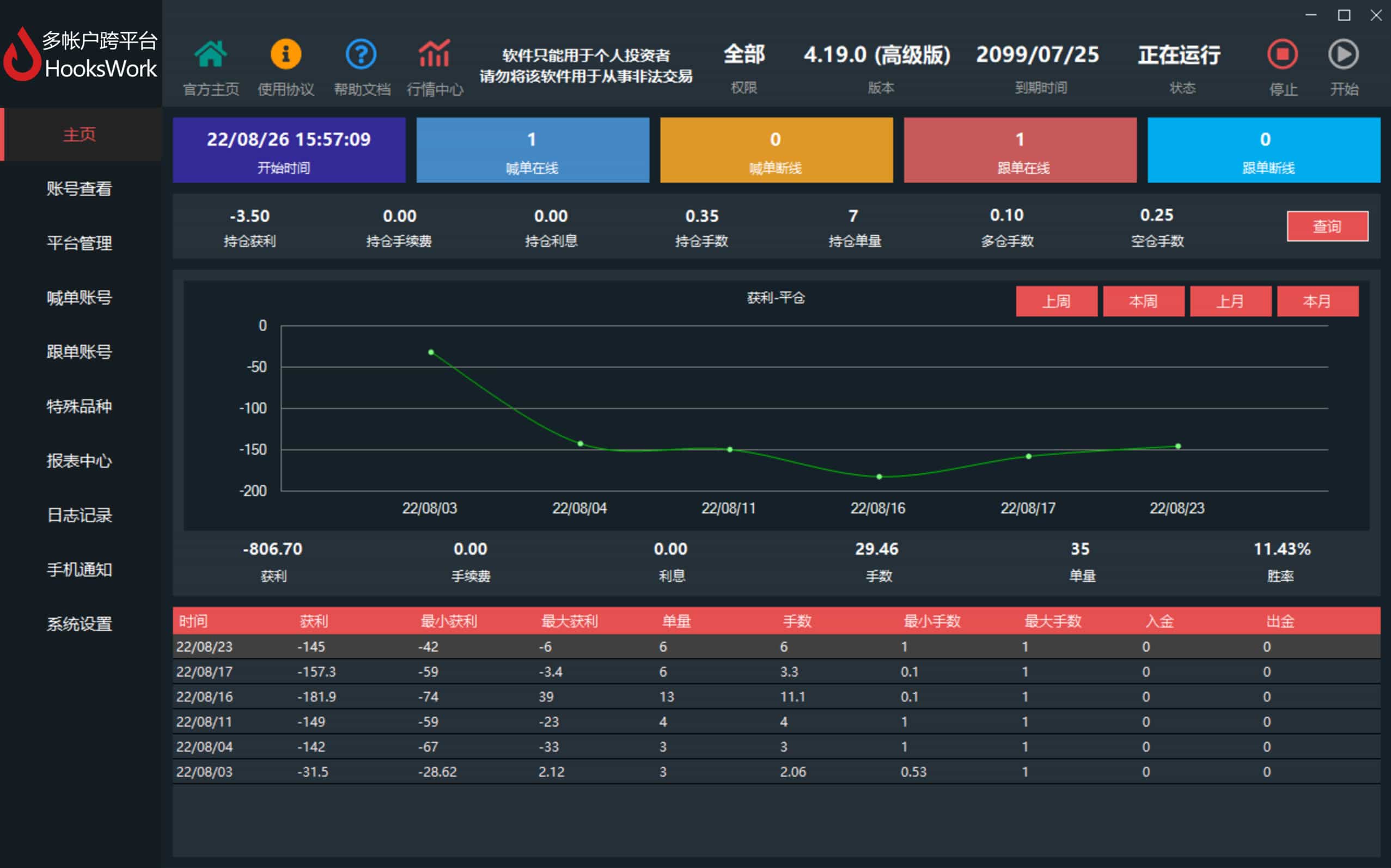Click chart data point for 22/08/04
The image size is (1391, 868).
581,444
